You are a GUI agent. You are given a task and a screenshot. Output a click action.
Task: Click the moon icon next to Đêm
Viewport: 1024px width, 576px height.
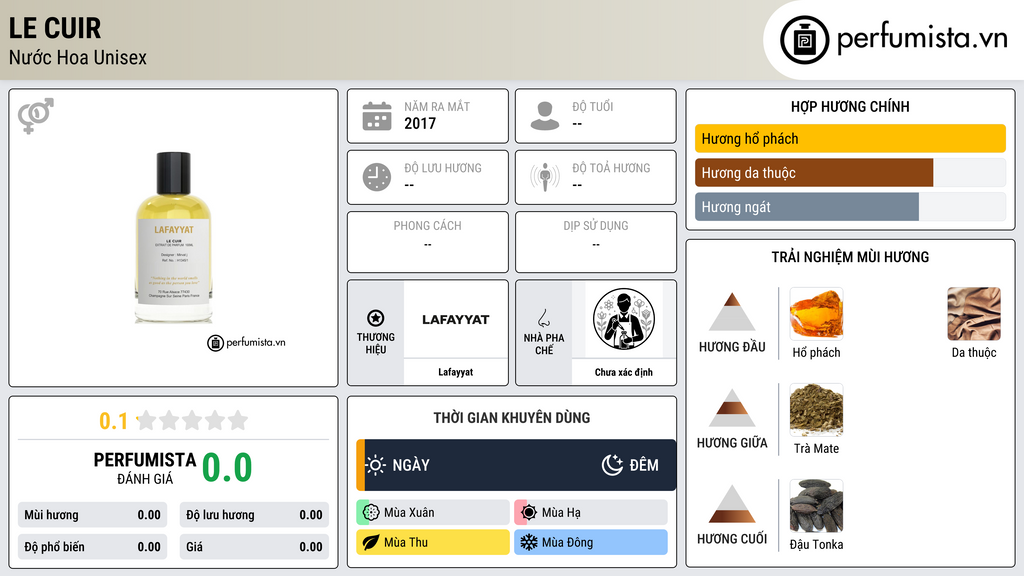(612, 465)
